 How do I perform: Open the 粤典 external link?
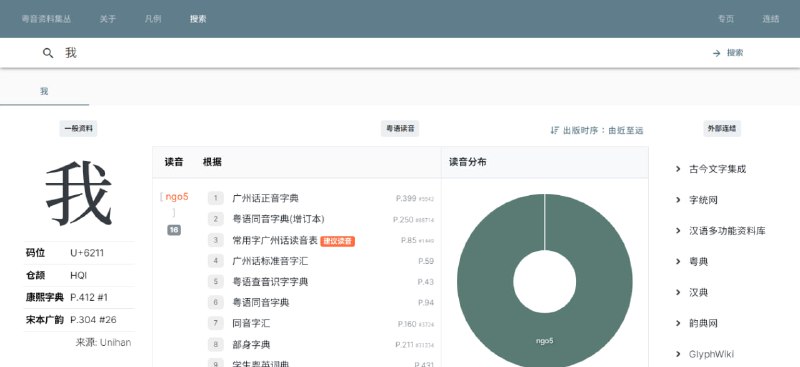(x=698, y=262)
